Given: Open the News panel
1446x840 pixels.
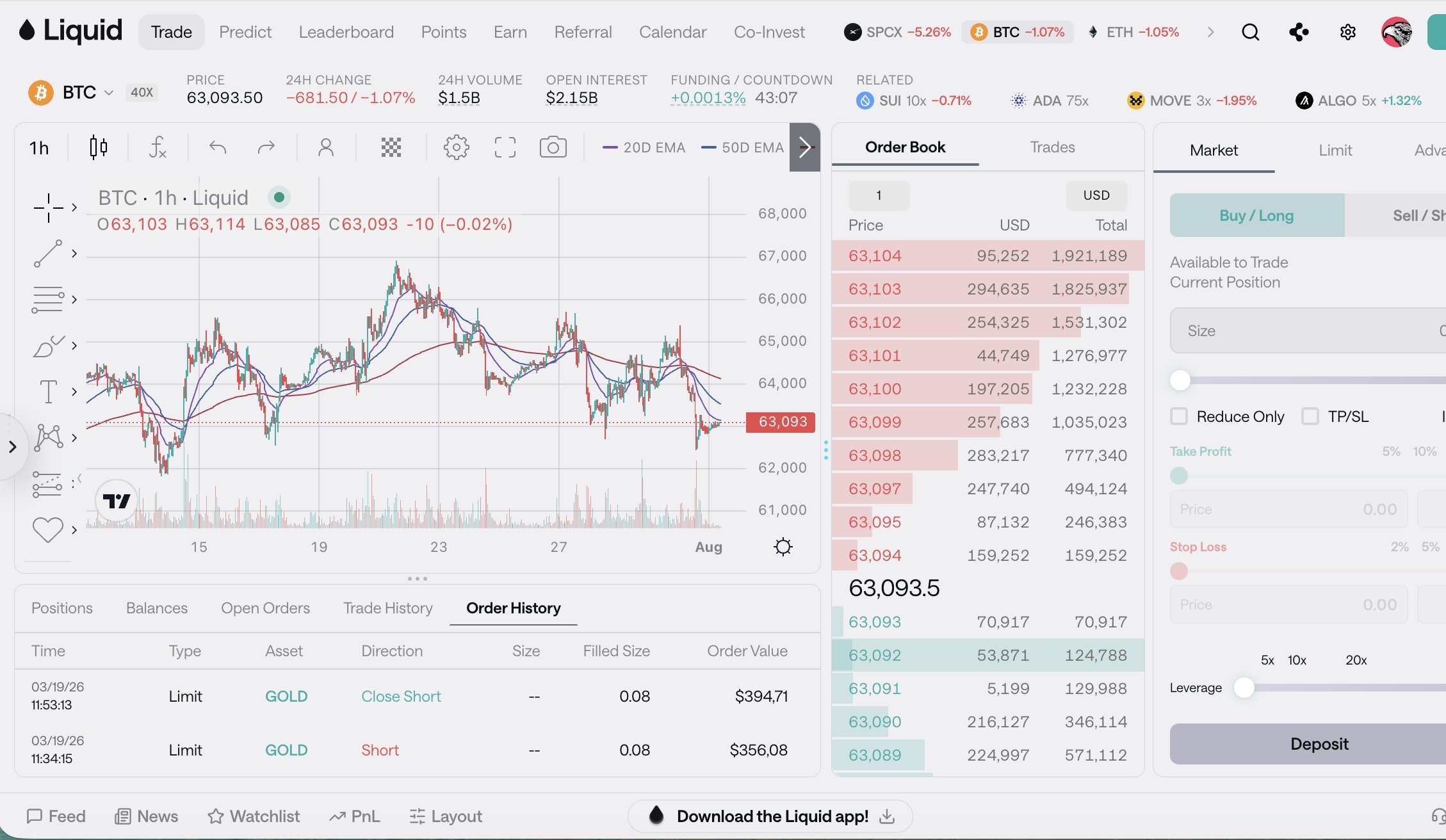Looking at the screenshot, I should click(147, 816).
